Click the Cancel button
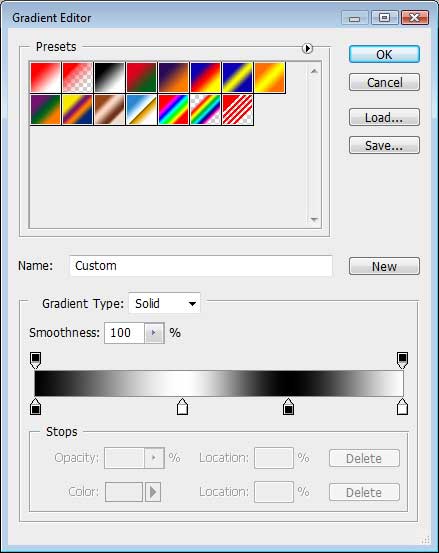This screenshot has width=439, height=553. pyautogui.click(x=384, y=82)
